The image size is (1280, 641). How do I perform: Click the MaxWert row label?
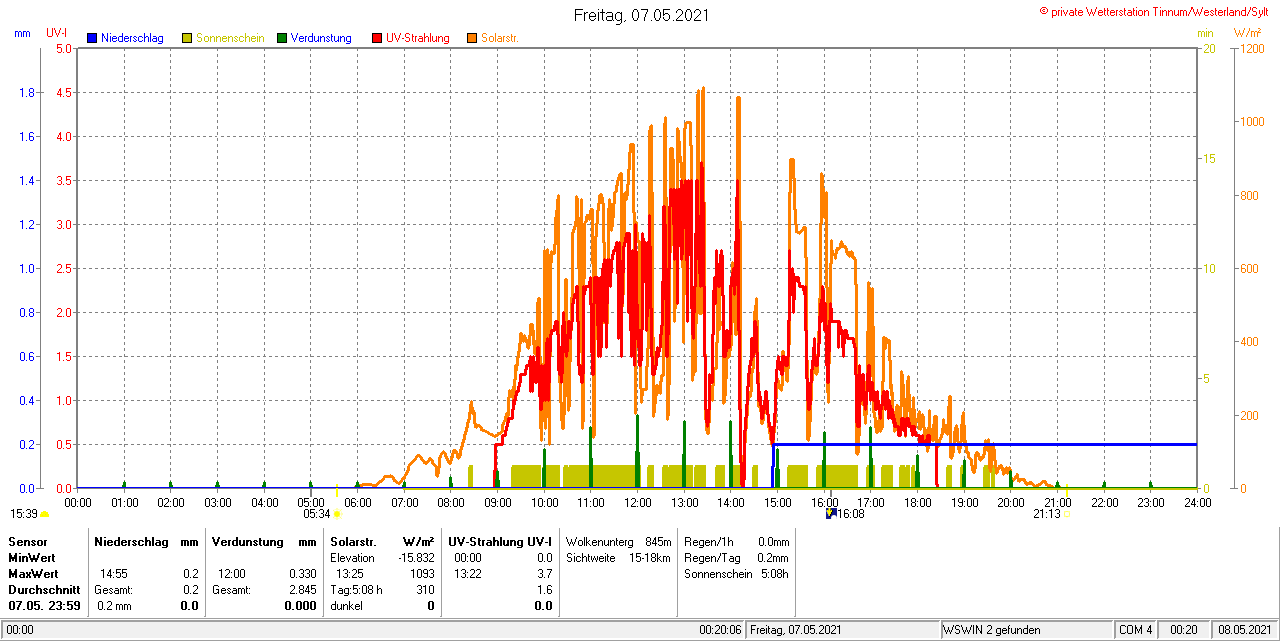pos(33,574)
